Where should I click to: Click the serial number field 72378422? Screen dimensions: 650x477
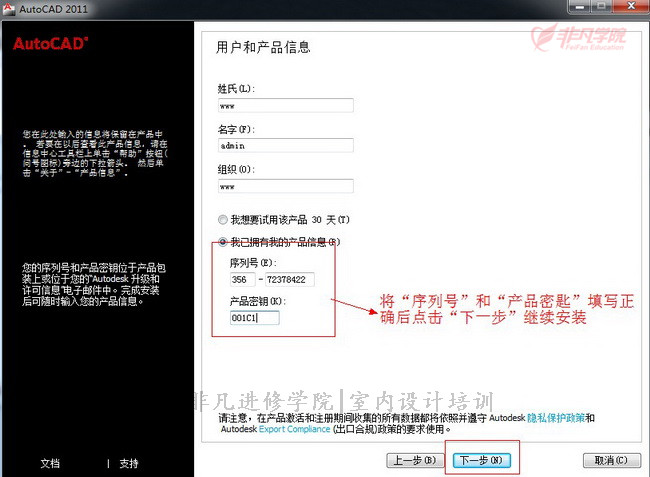pos(290,280)
